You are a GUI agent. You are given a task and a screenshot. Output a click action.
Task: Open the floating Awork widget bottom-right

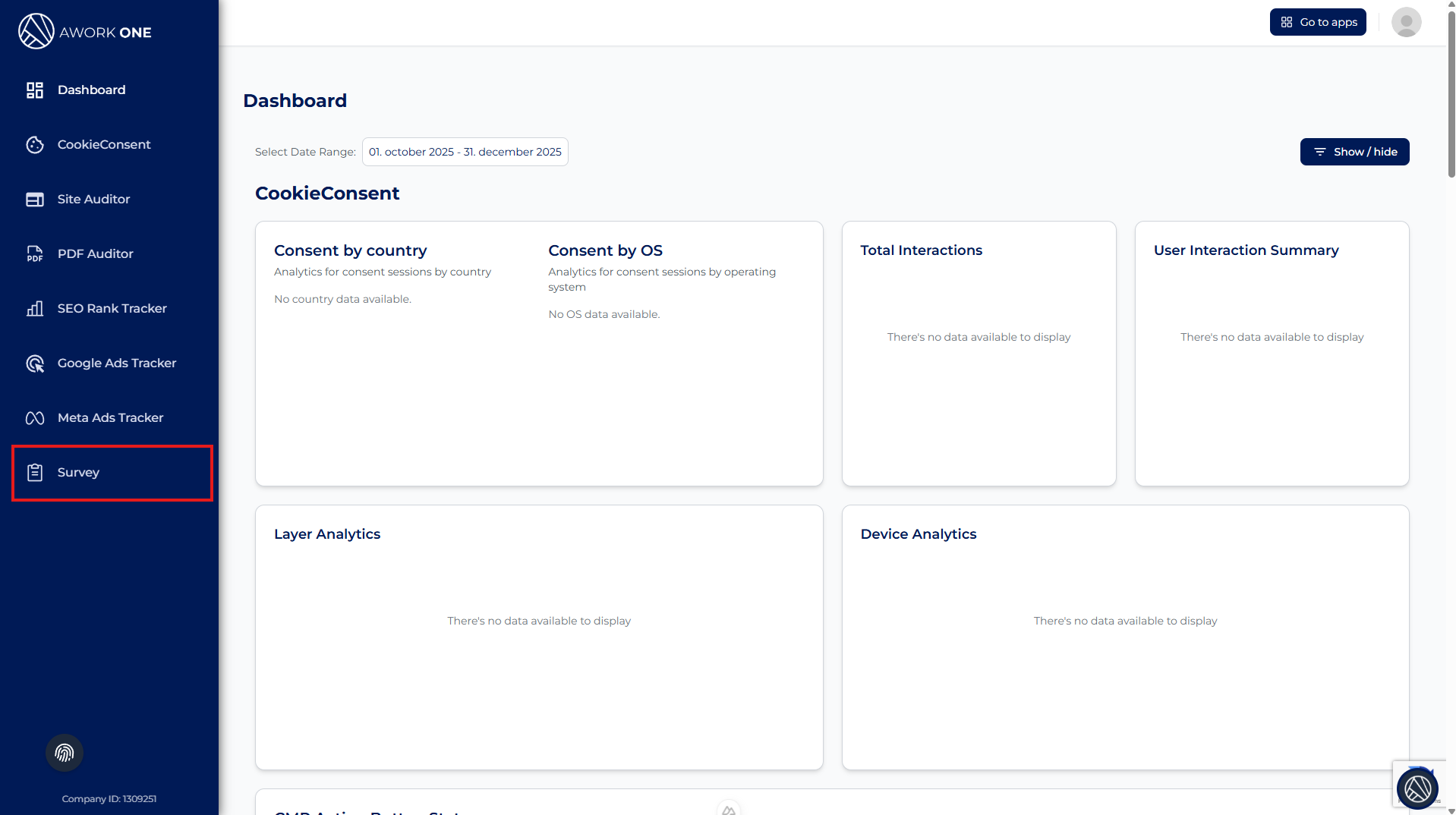(x=1417, y=788)
